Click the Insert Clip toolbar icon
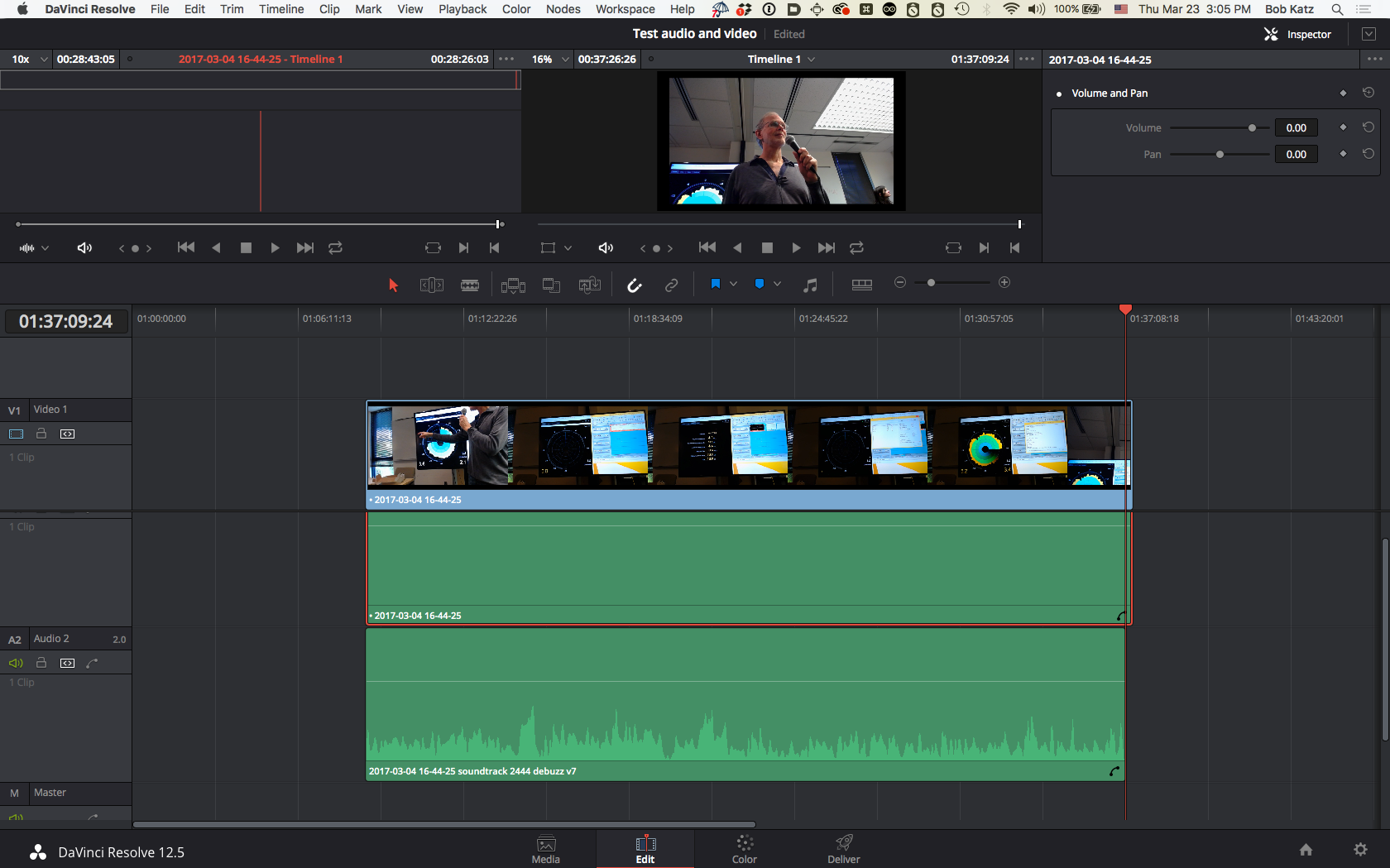Image resolution: width=1390 pixels, height=868 pixels. click(513, 285)
